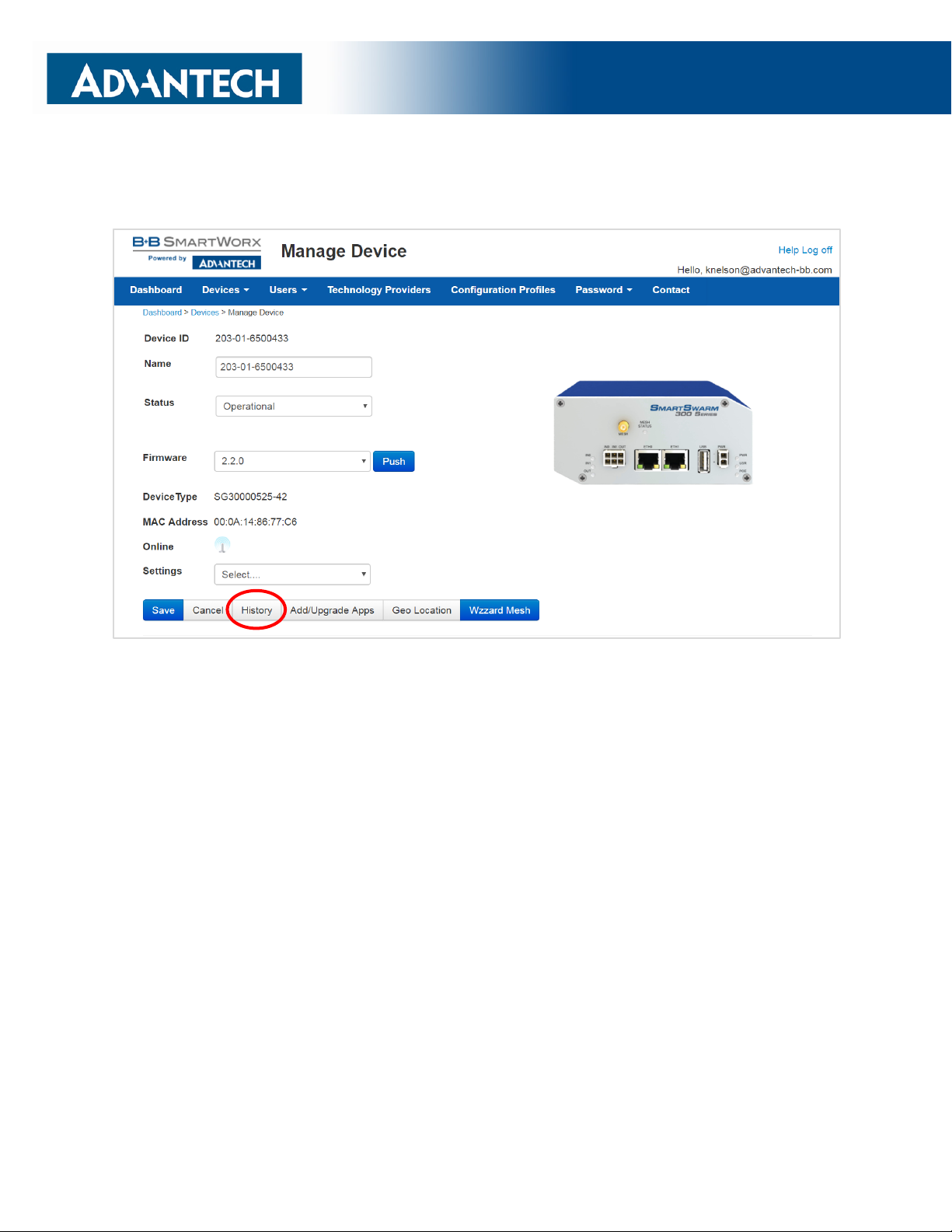Screen dimensions: 952x1232
Task: Open the Settings Select dropdown
Action: 292,574
